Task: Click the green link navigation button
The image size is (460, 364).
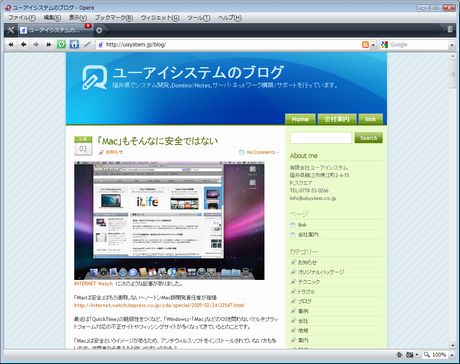Action: tap(370, 119)
